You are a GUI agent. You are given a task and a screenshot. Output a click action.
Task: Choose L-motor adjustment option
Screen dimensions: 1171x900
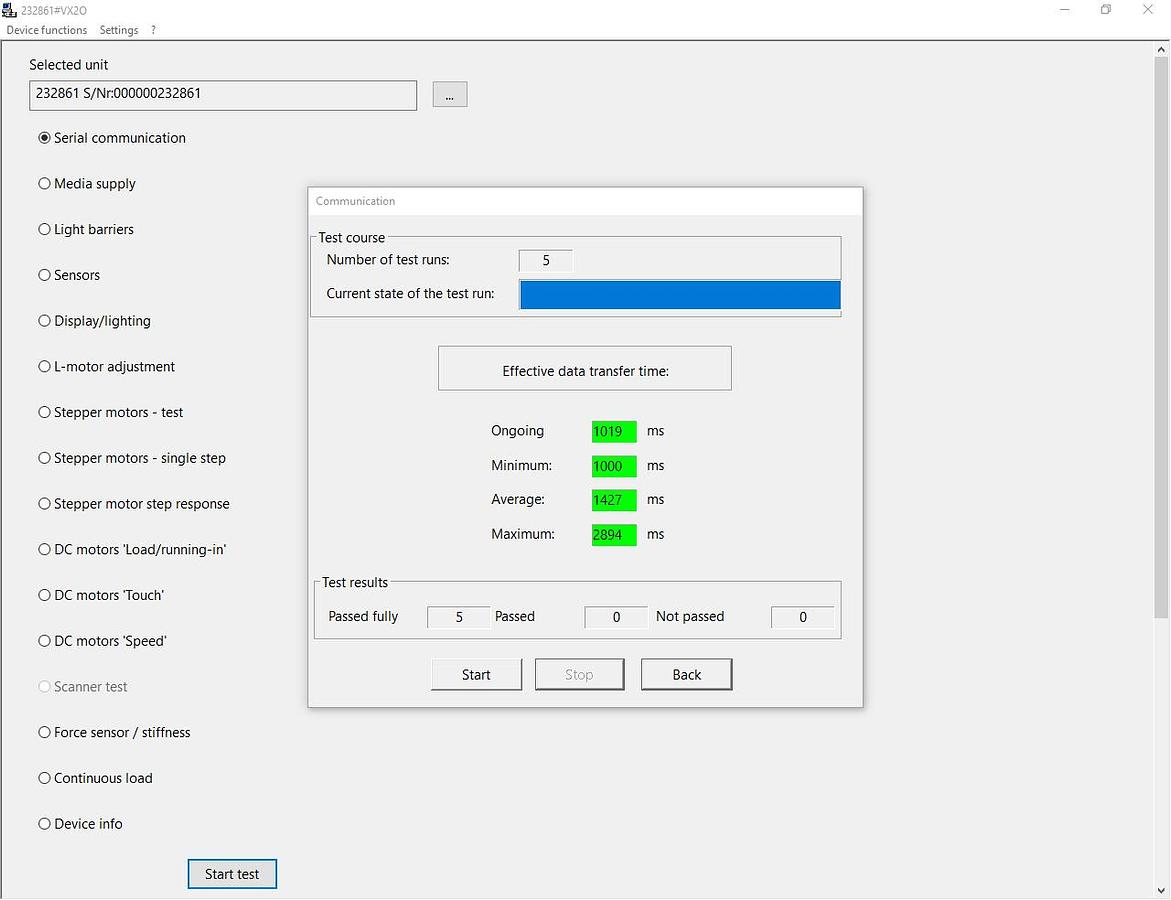pyautogui.click(x=44, y=367)
